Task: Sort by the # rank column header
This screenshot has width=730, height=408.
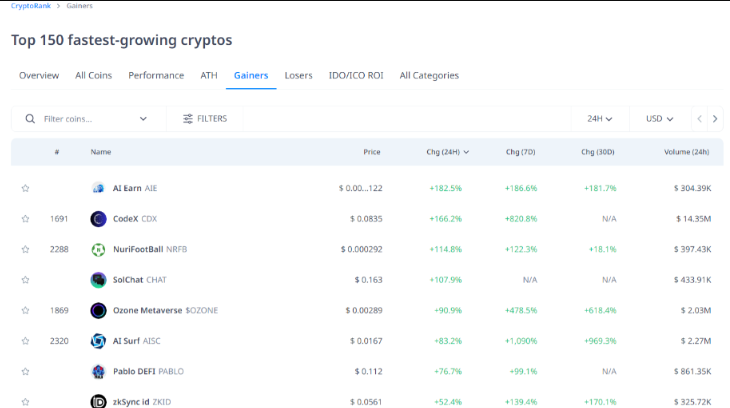Action: (x=57, y=152)
